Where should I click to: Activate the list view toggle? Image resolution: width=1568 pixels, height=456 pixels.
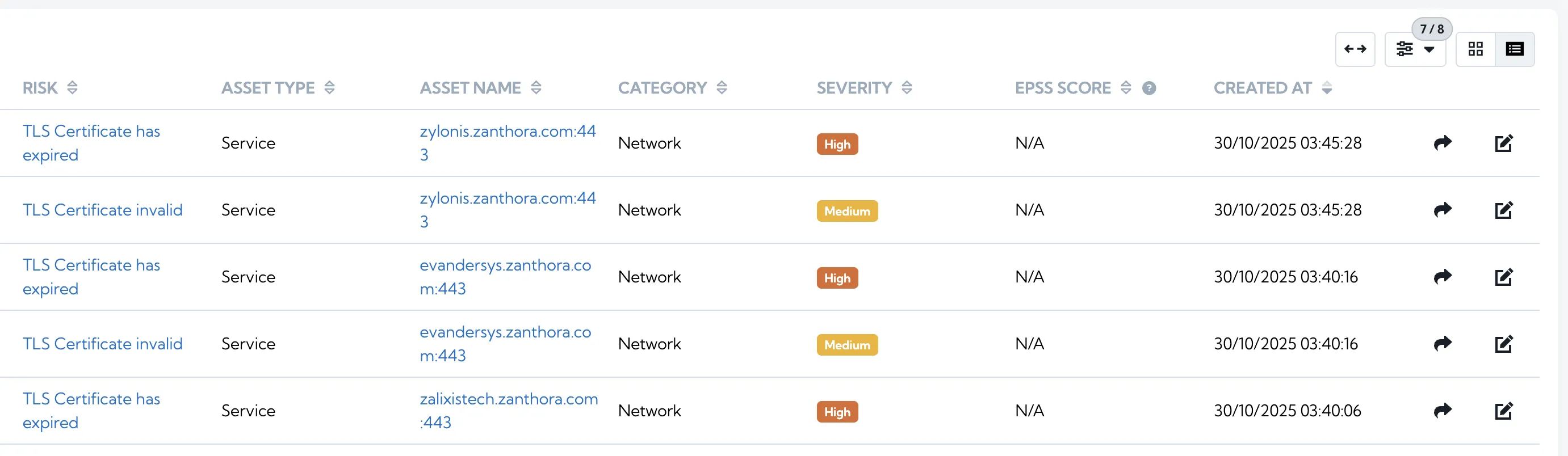(1516, 49)
